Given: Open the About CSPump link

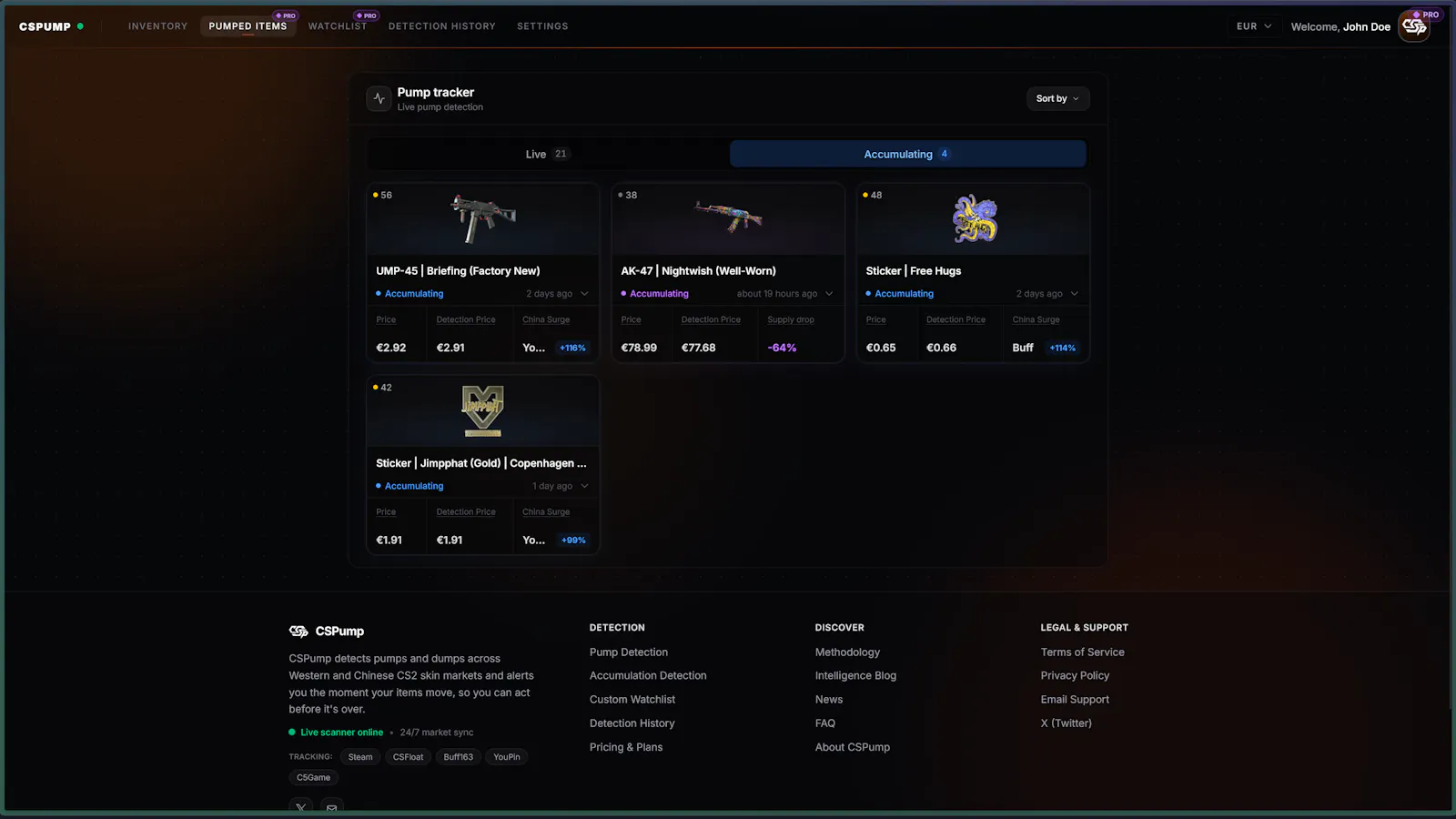Looking at the screenshot, I should tap(853, 747).
